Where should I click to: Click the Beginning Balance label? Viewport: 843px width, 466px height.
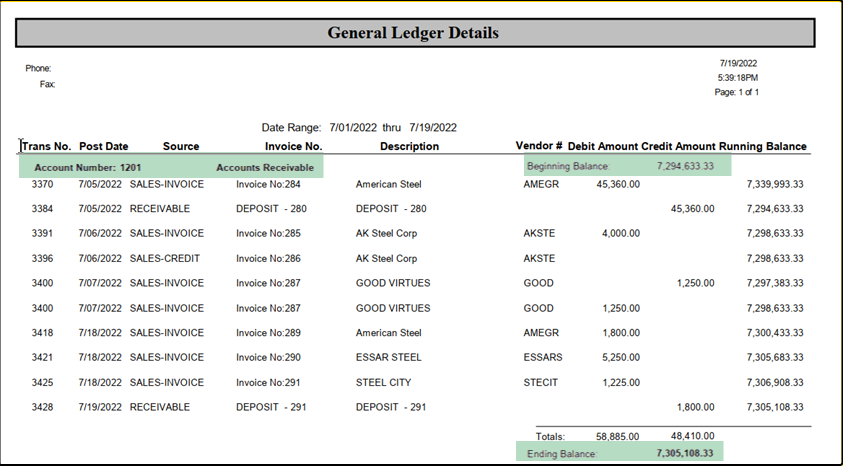pos(568,166)
